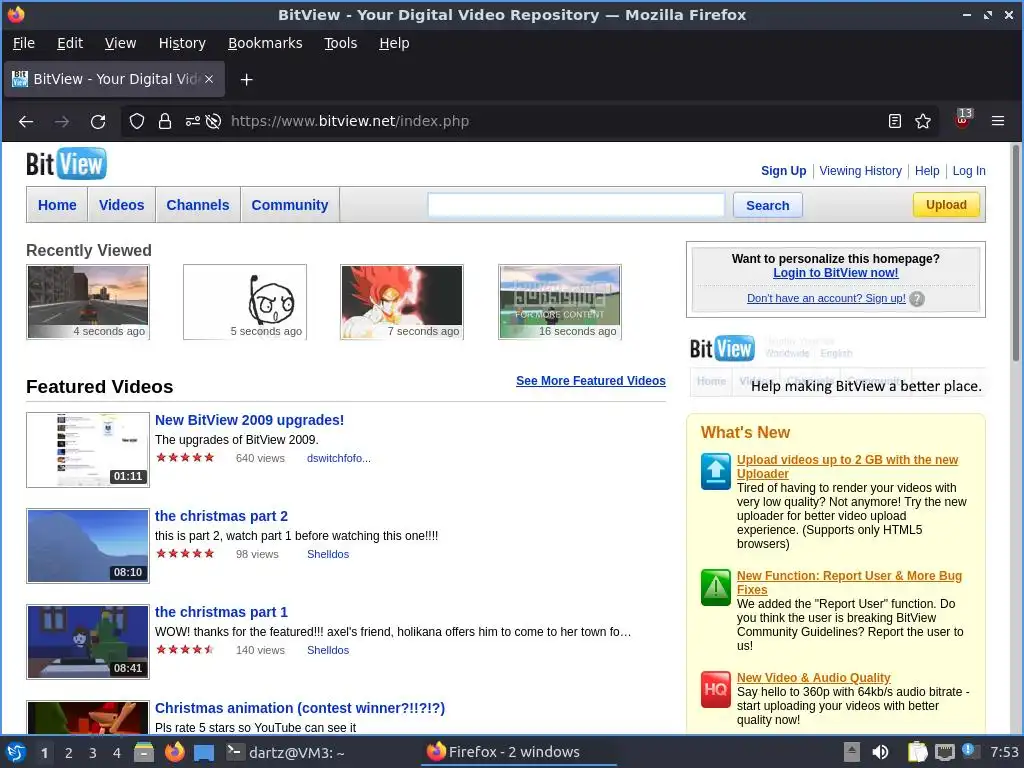
Task: Open the volume control in the system tray
Action: point(880,752)
